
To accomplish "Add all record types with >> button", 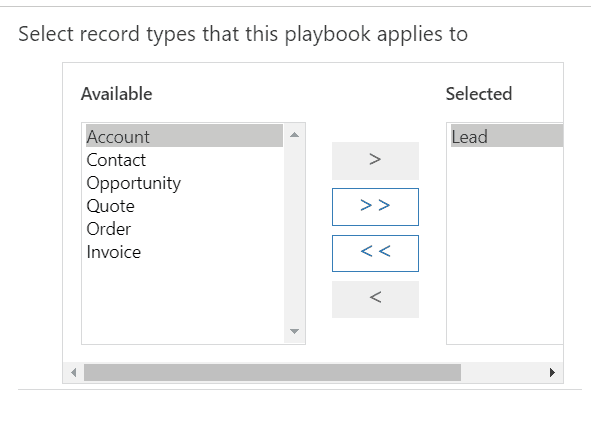I will [x=375, y=207].
